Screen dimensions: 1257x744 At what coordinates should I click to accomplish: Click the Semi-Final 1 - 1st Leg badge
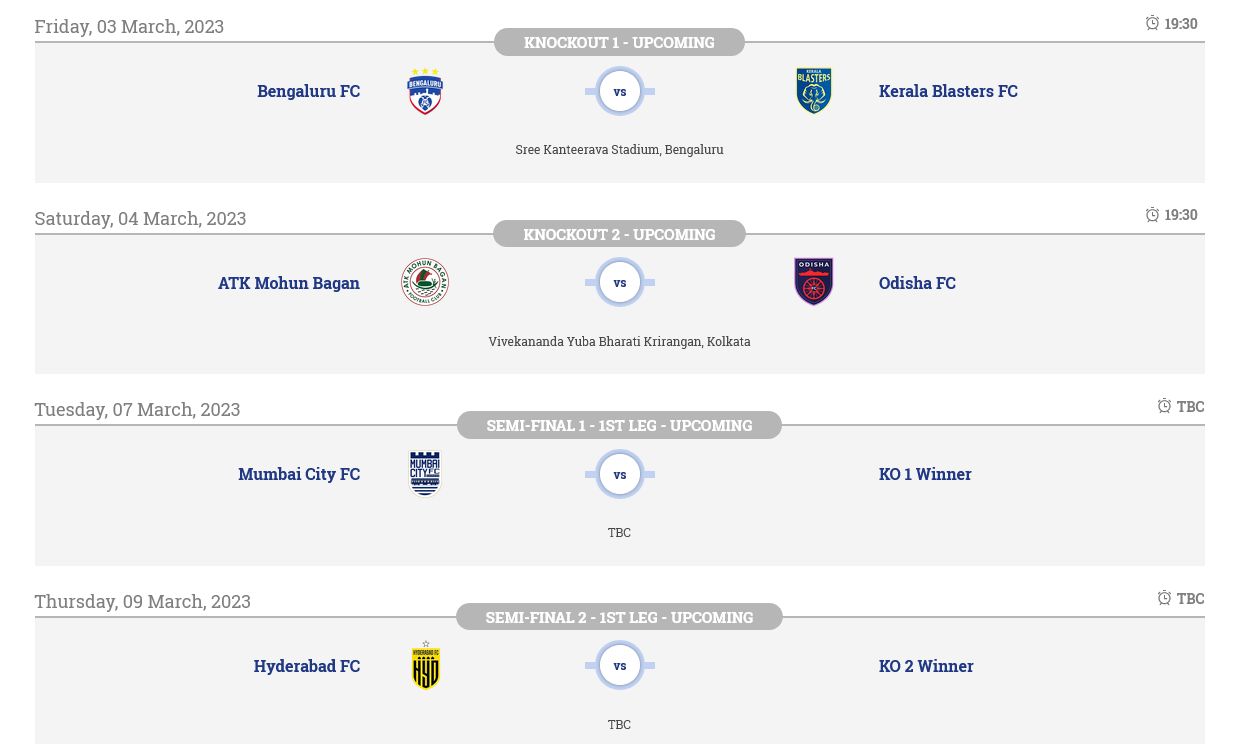pyautogui.click(x=619, y=425)
